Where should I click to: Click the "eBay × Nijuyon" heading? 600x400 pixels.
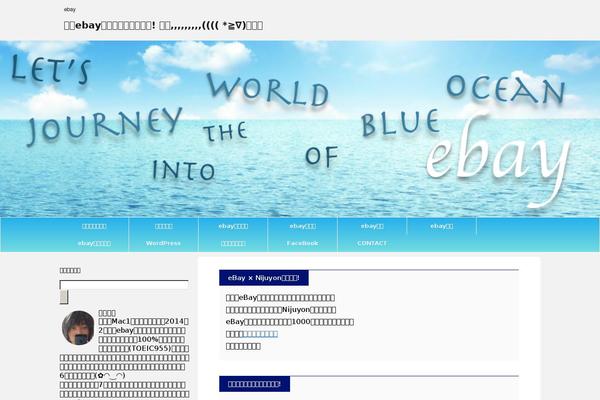[264, 278]
